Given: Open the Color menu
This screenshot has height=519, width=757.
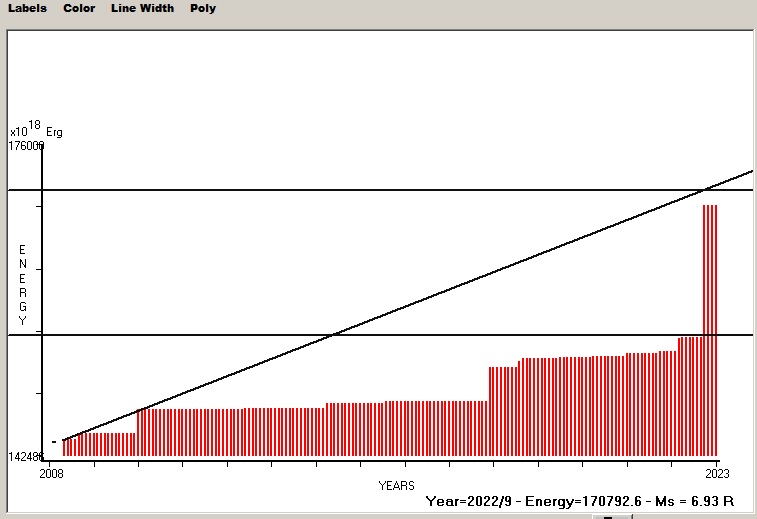Looking at the screenshot, I should [x=79, y=8].
